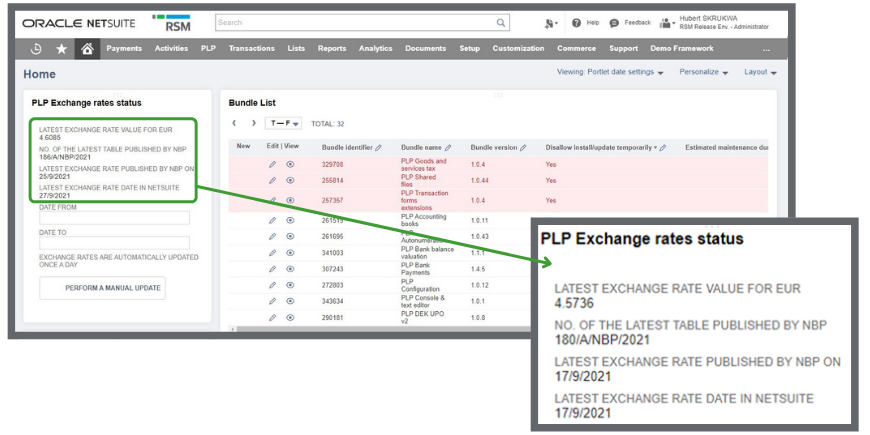The width and height of the screenshot is (870, 435).
Task: Click the search magnifier icon
Action: tap(501, 23)
